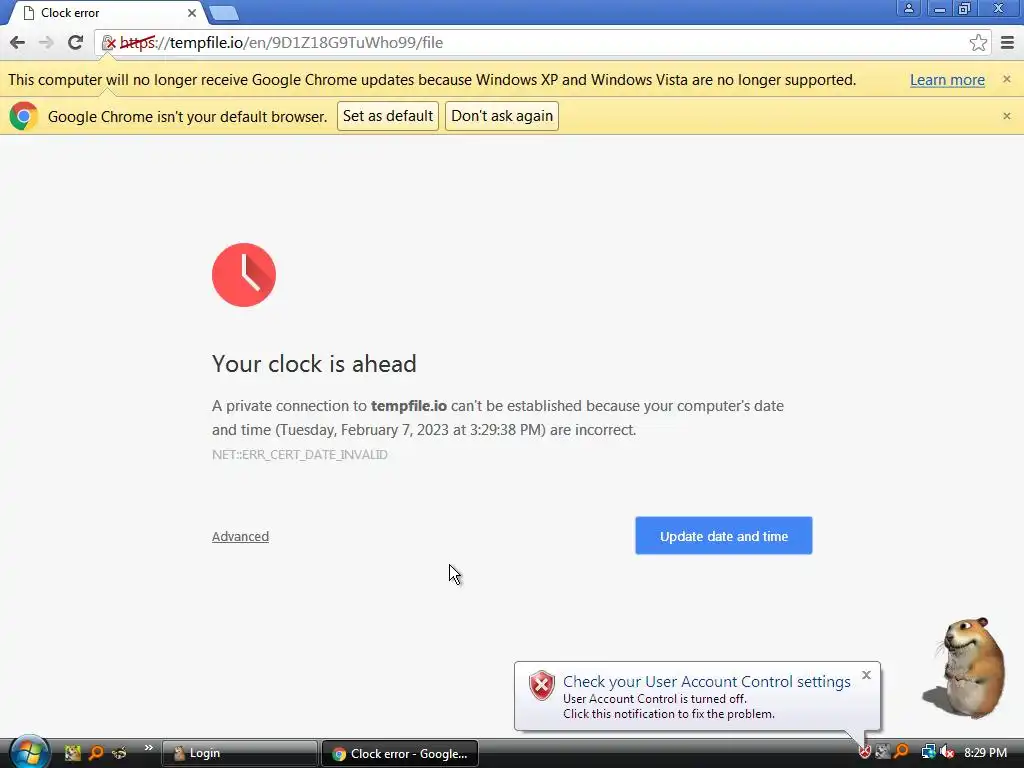The width and height of the screenshot is (1024, 768).
Task: Open the broken HTTPS lock icon info
Action: tap(109, 43)
